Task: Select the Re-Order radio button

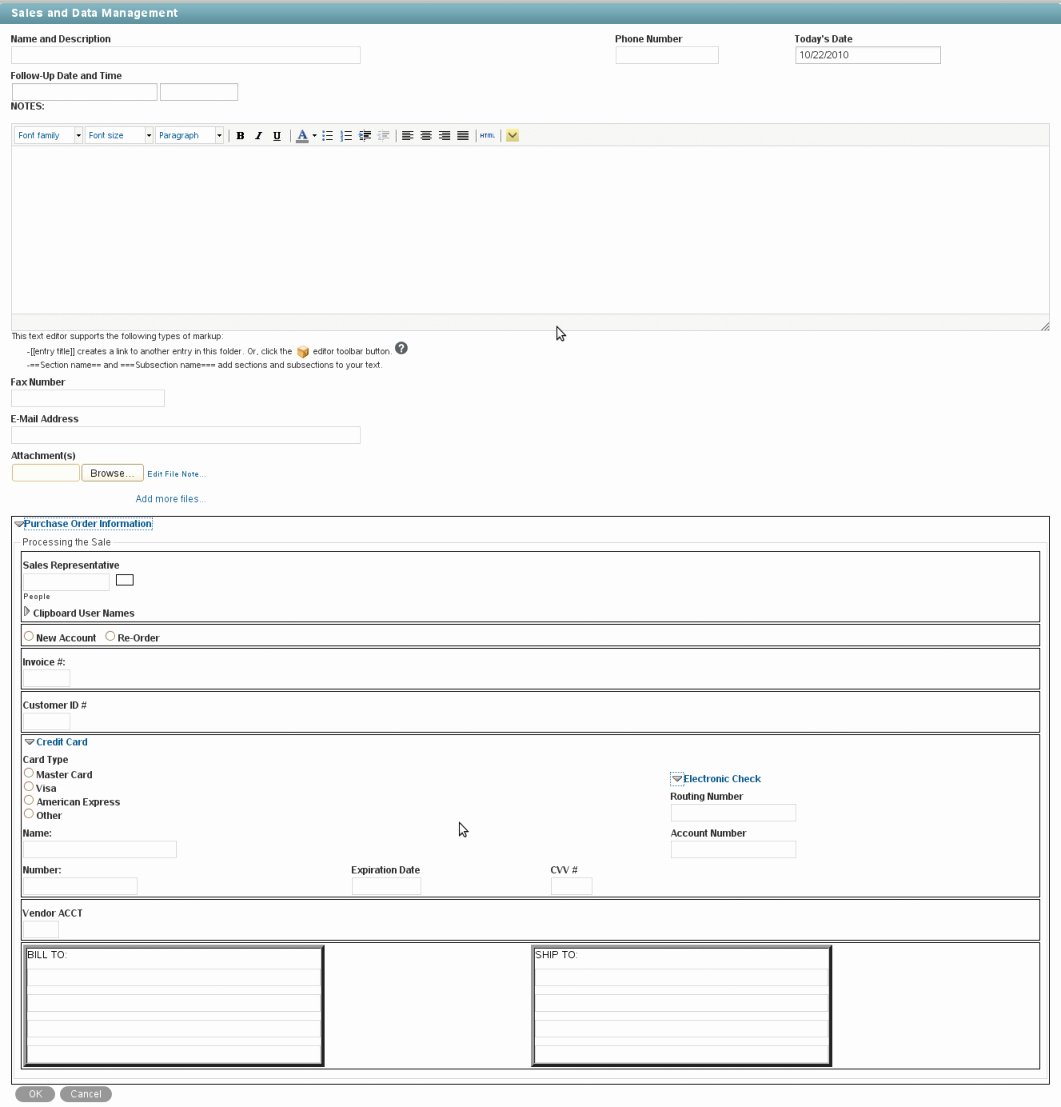Action: click(110, 636)
